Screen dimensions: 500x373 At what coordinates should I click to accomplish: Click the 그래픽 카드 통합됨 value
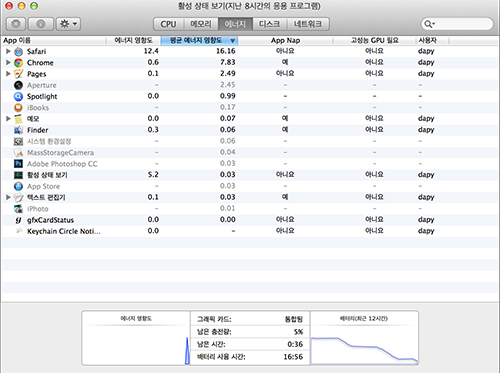[294, 319]
